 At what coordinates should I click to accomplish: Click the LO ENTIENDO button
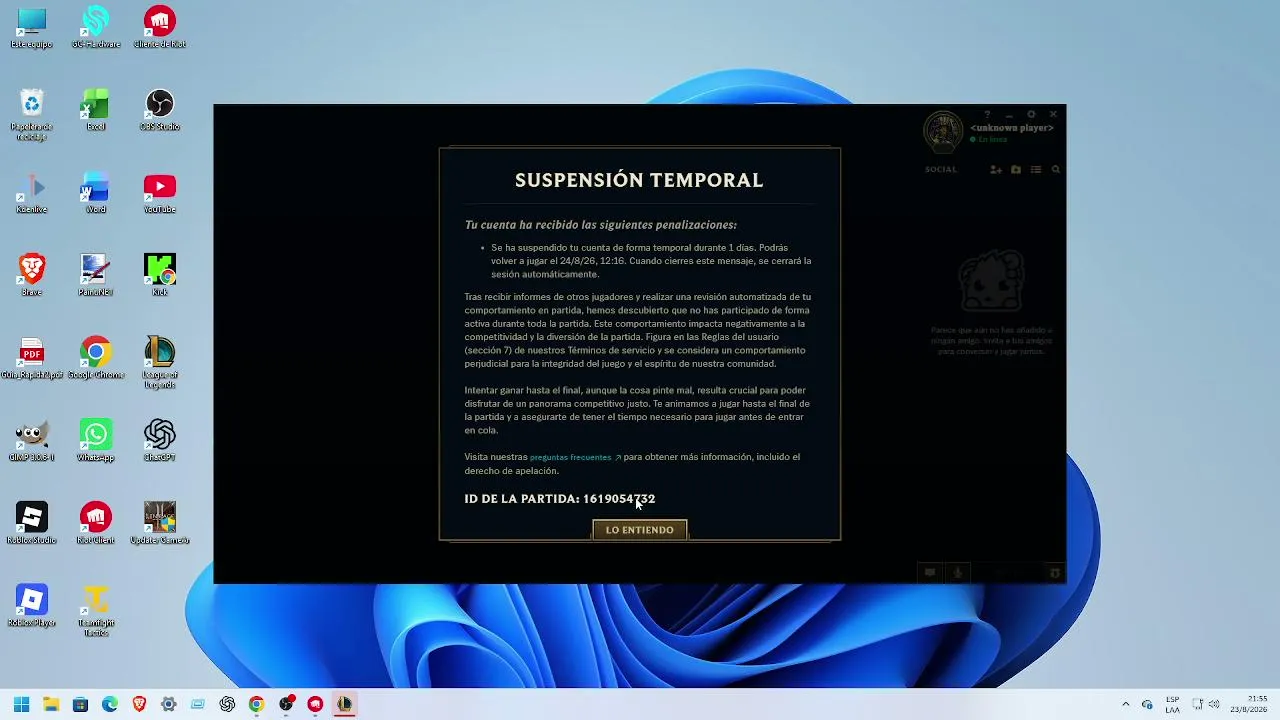tap(640, 530)
